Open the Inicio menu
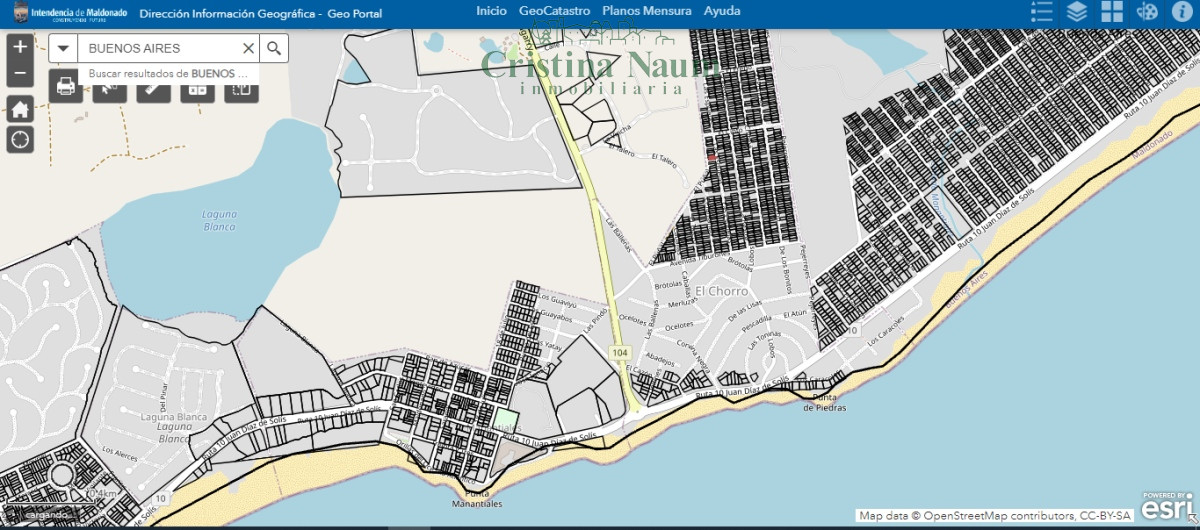The image size is (1200, 530). pyautogui.click(x=492, y=10)
